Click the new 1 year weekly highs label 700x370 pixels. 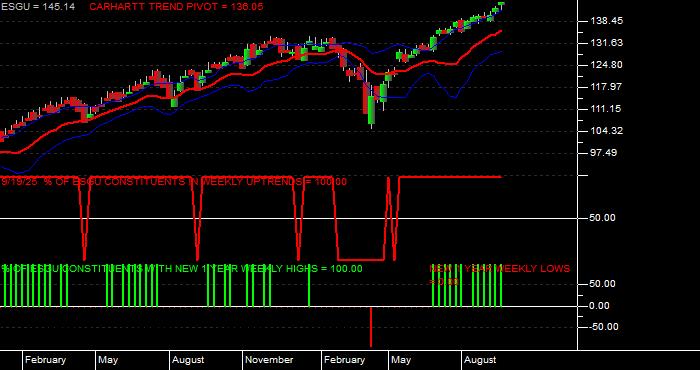pos(182,269)
